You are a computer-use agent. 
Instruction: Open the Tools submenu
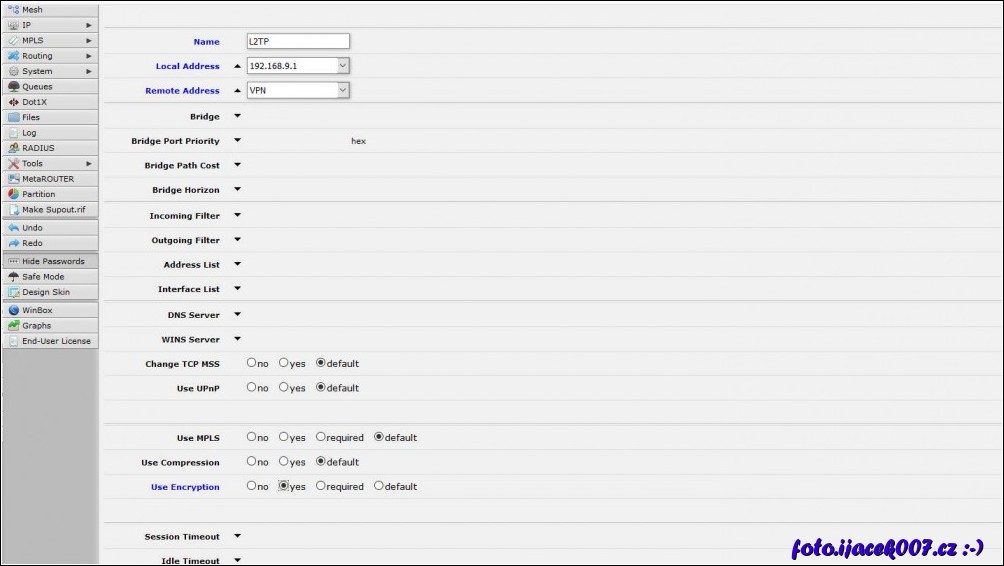point(50,163)
